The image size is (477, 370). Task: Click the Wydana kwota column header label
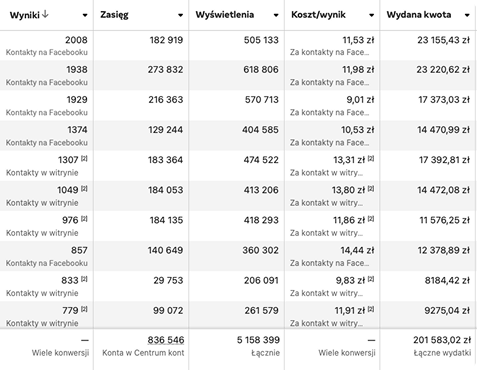419,15
